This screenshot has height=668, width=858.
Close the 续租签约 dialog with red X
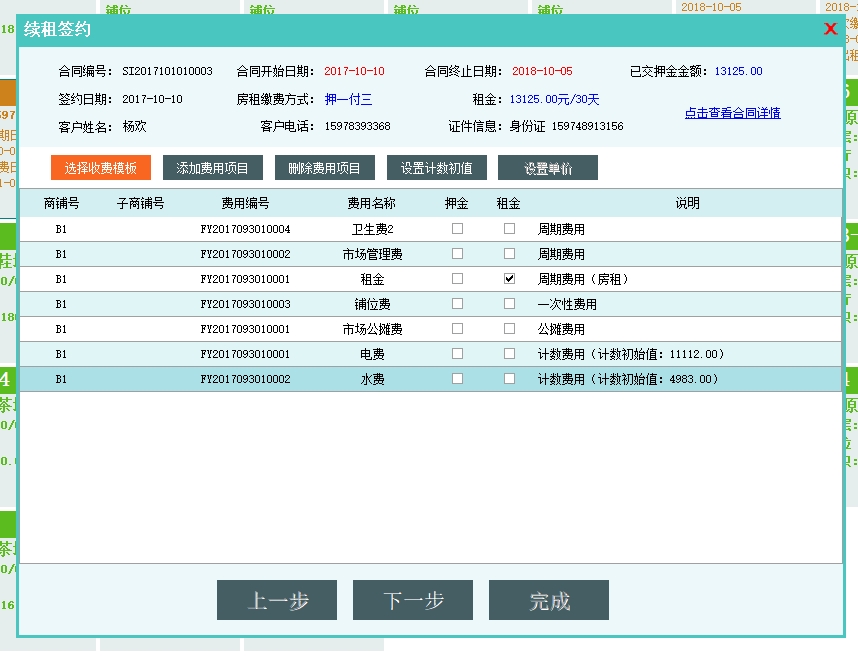(x=830, y=29)
